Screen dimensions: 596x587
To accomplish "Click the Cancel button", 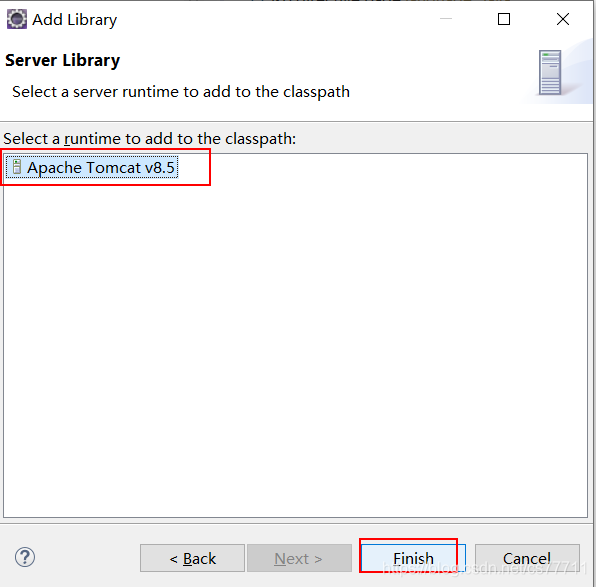I will click(x=527, y=558).
